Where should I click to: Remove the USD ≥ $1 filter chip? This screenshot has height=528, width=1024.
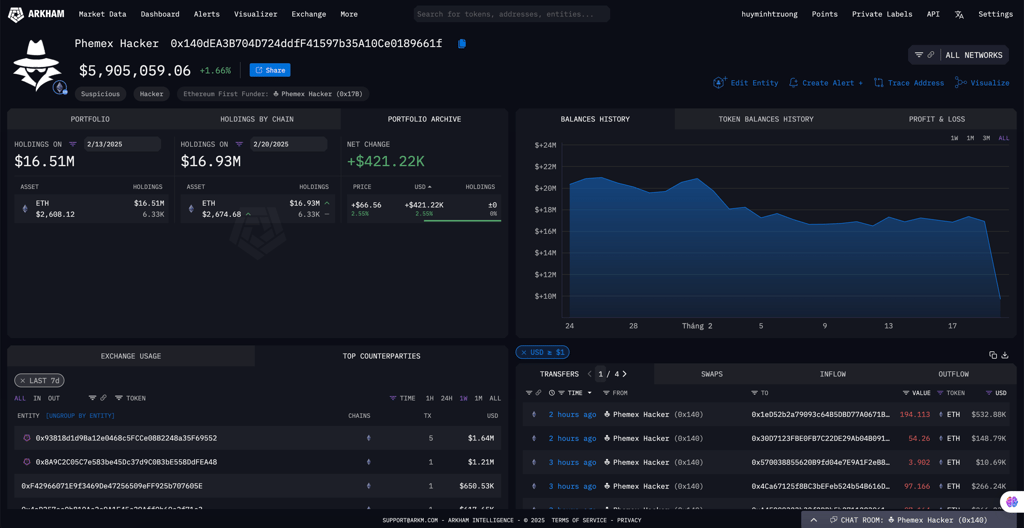point(523,352)
